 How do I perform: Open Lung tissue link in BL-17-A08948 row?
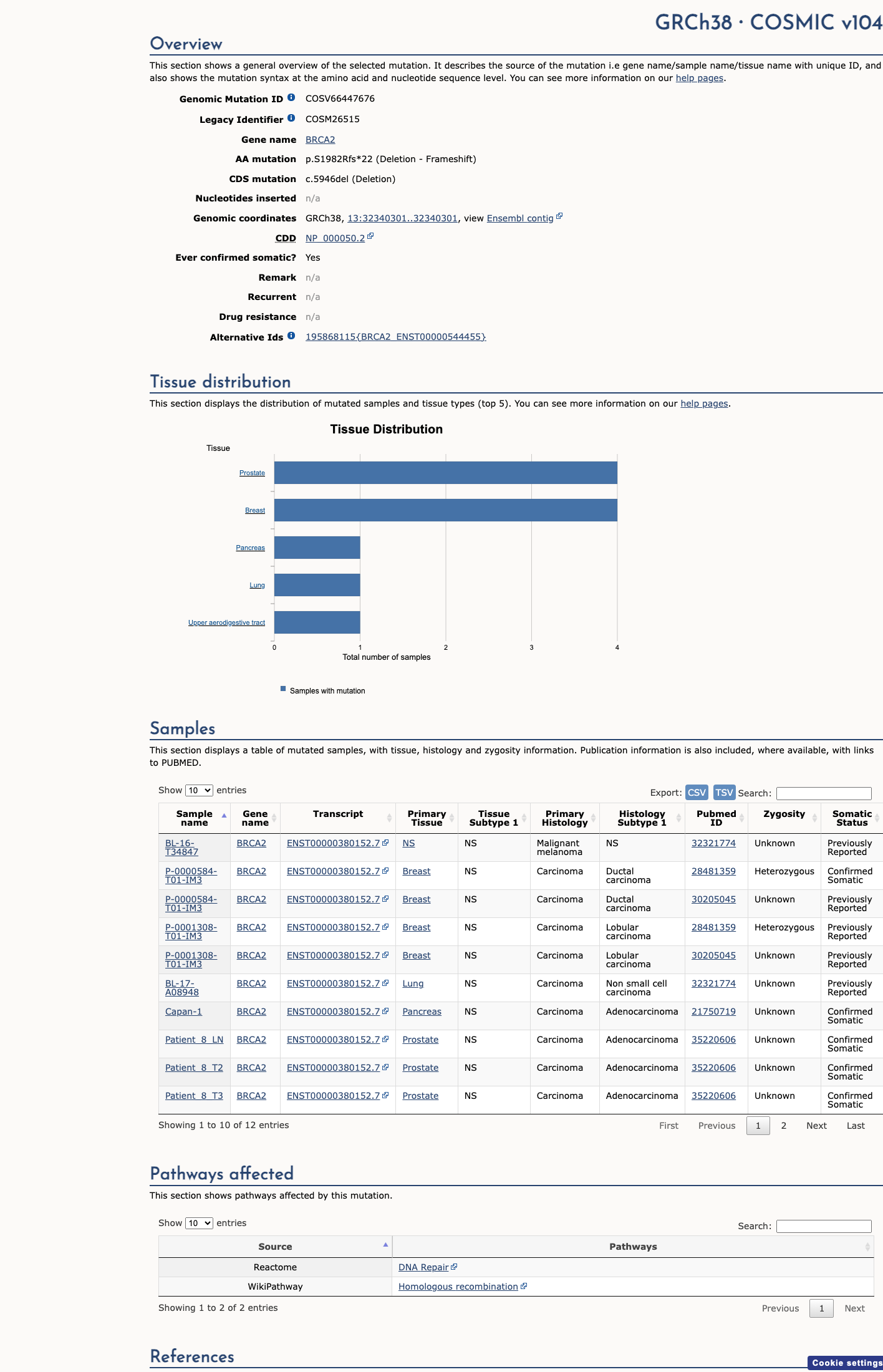click(x=413, y=983)
